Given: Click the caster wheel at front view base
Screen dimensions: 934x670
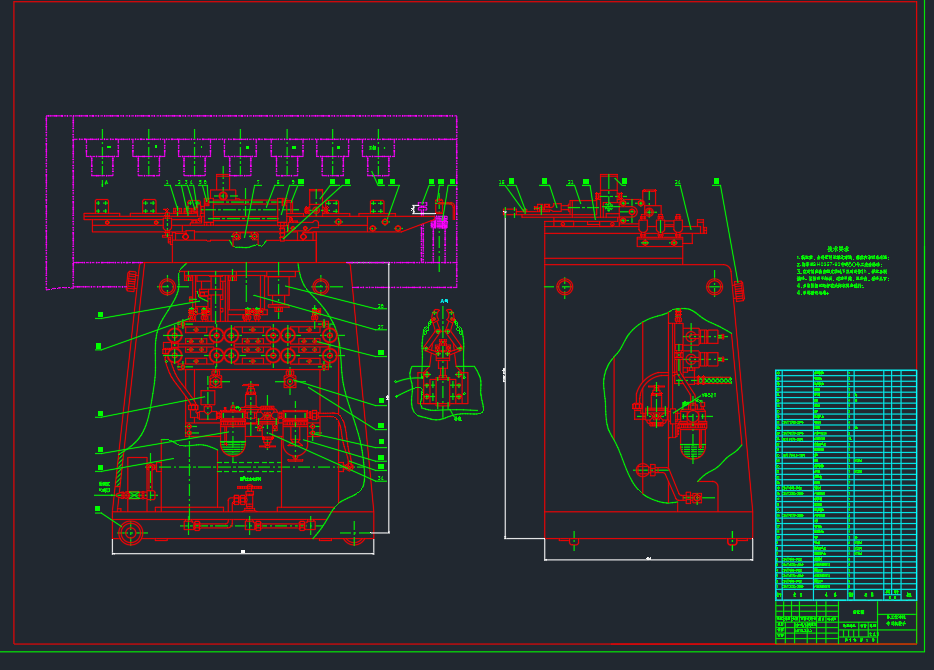Looking at the screenshot, I should (130, 532).
